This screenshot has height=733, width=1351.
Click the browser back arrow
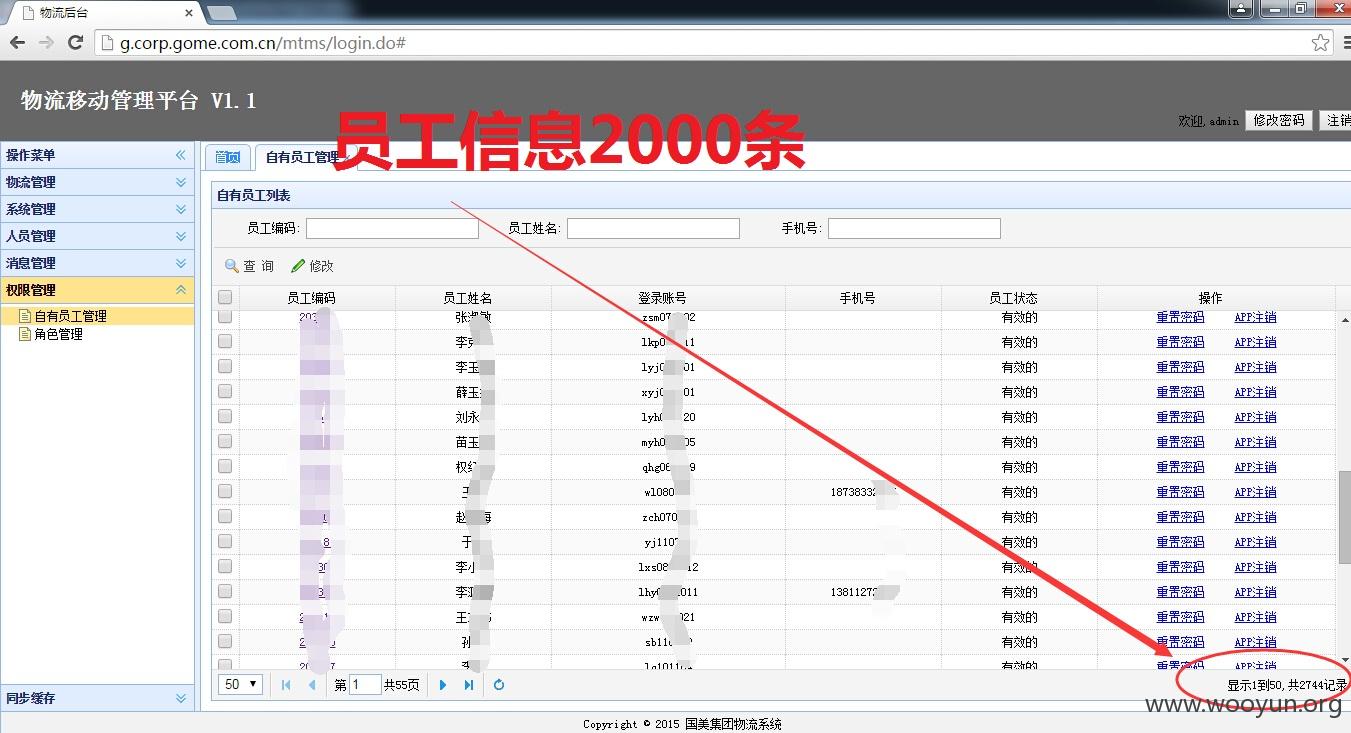click(x=17, y=43)
